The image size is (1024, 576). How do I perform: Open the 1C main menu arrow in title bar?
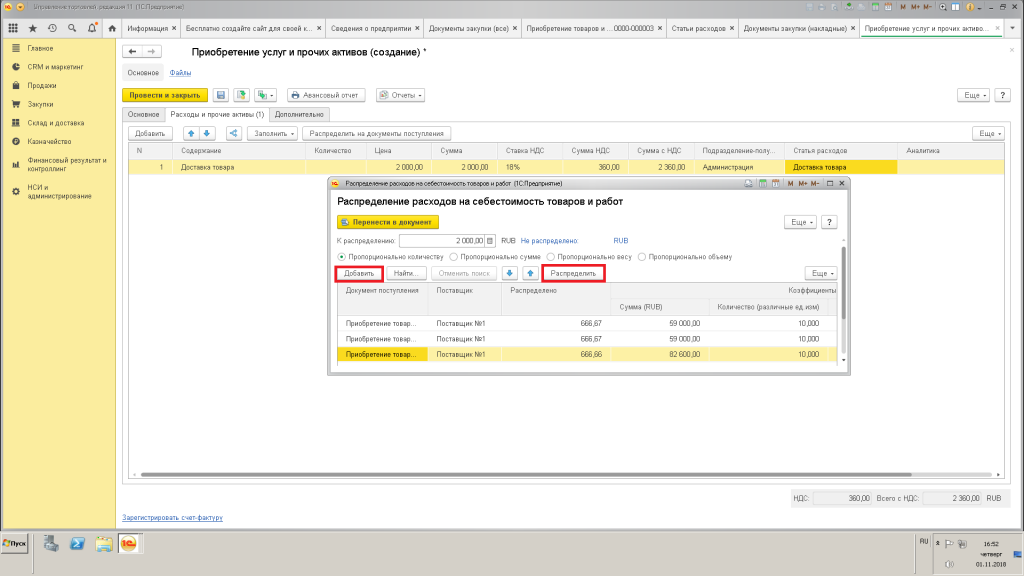click(x=20, y=7)
